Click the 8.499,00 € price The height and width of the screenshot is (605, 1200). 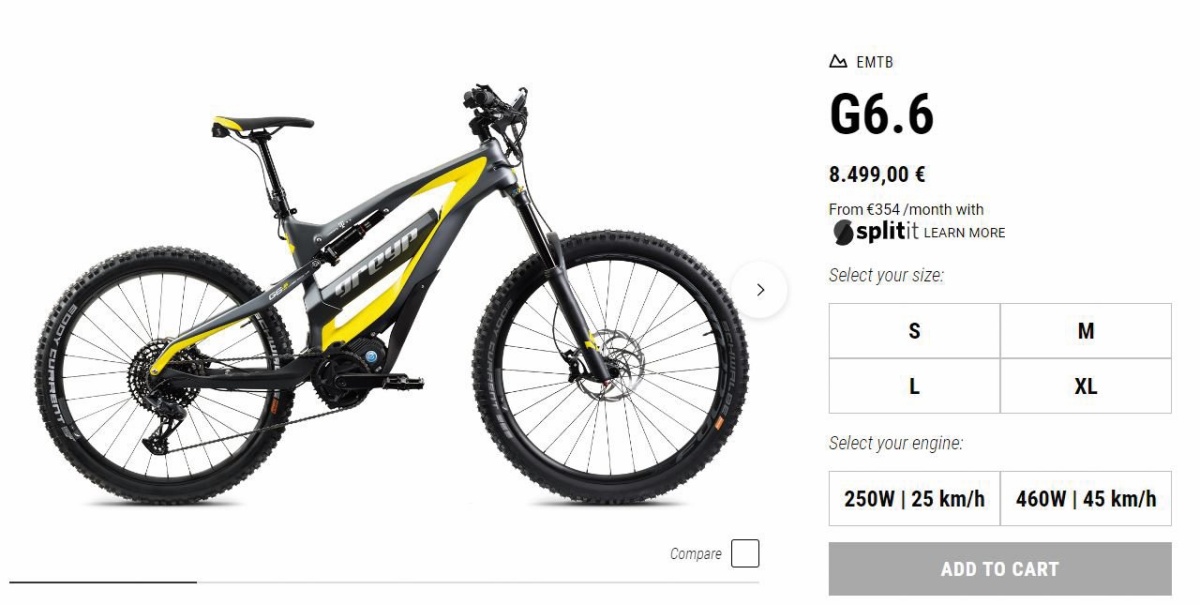(877, 175)
